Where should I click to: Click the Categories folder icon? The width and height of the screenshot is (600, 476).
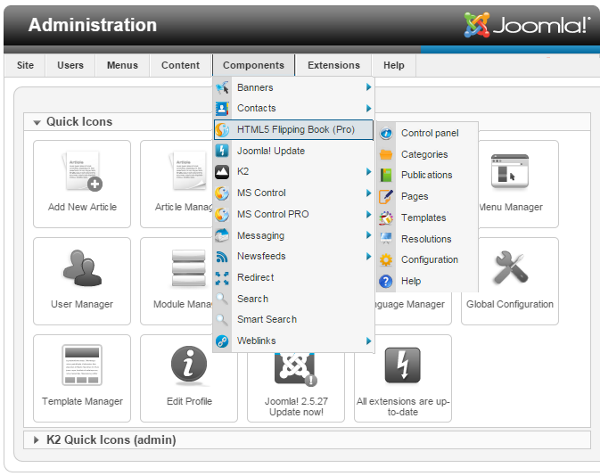coord(386,155)
